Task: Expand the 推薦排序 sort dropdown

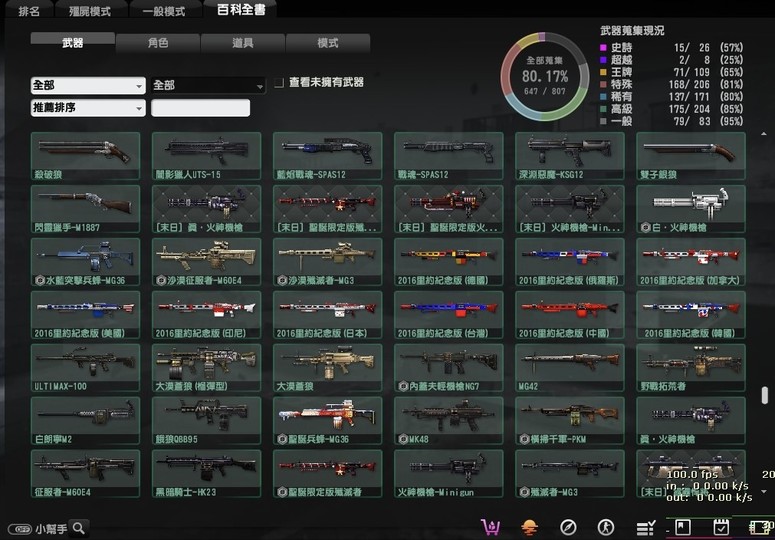Action: [x=88, y=108]
